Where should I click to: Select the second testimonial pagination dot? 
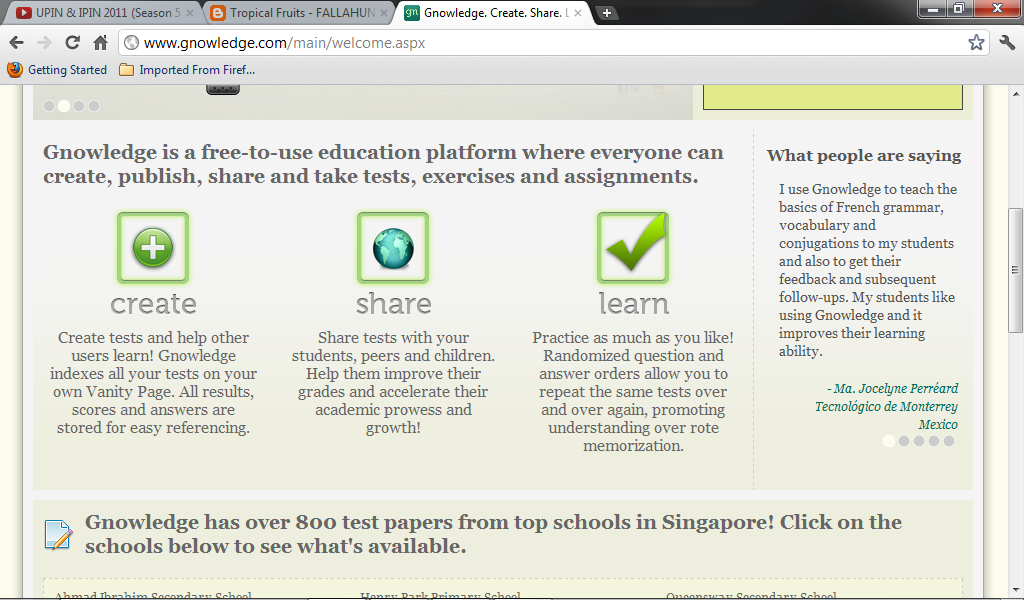point(904,441)
